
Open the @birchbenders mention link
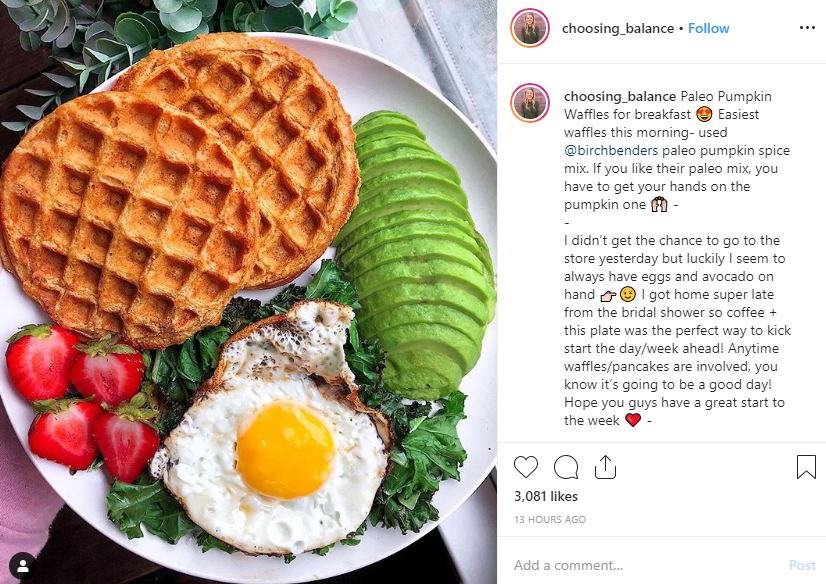coord(611,151)
